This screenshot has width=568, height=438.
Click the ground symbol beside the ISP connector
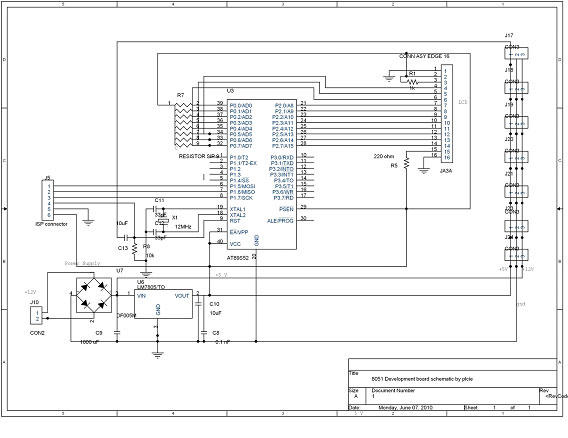click(x=88, y=222)
